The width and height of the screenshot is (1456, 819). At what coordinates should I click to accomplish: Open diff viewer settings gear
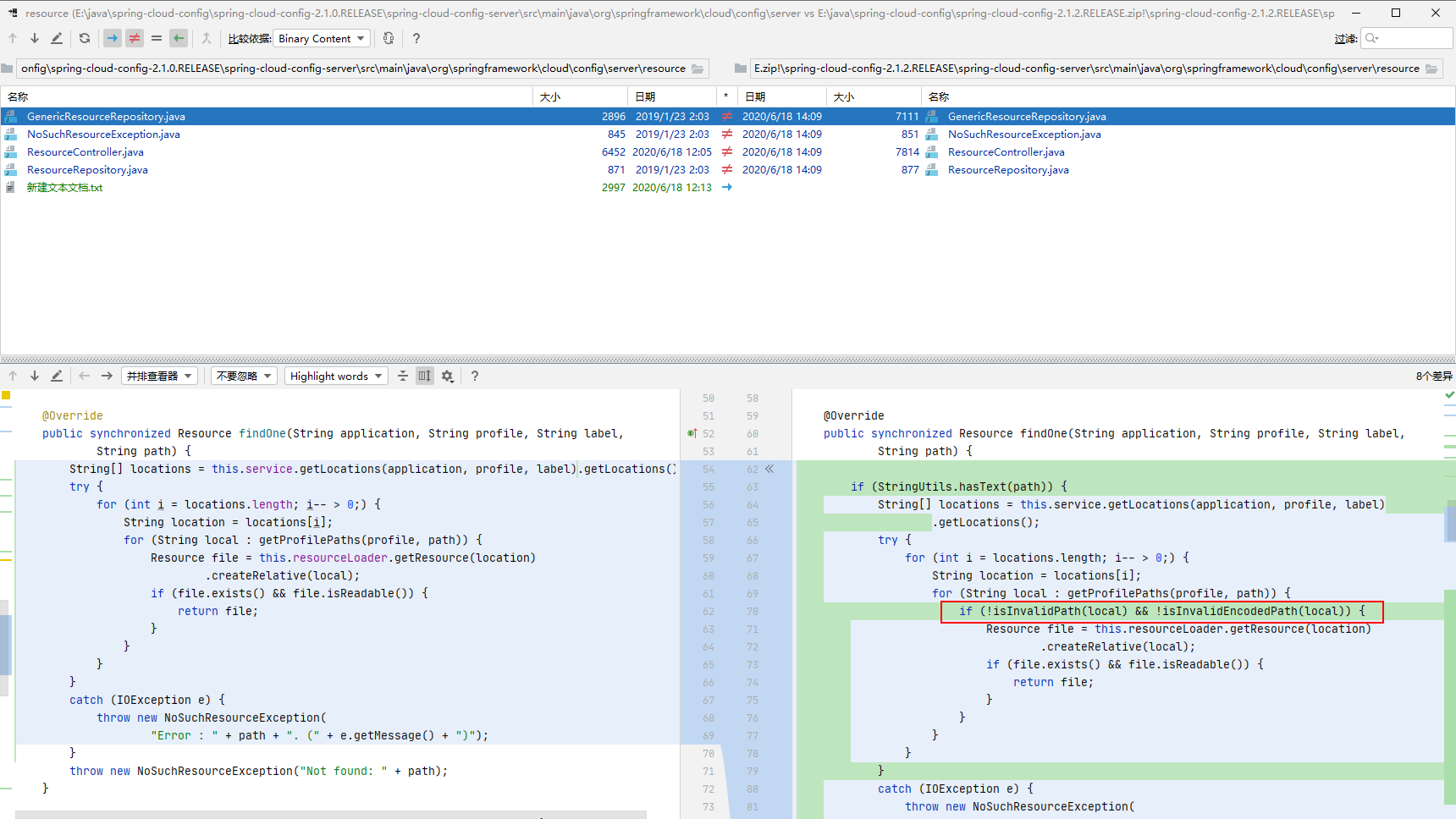(x=448, y=376)
